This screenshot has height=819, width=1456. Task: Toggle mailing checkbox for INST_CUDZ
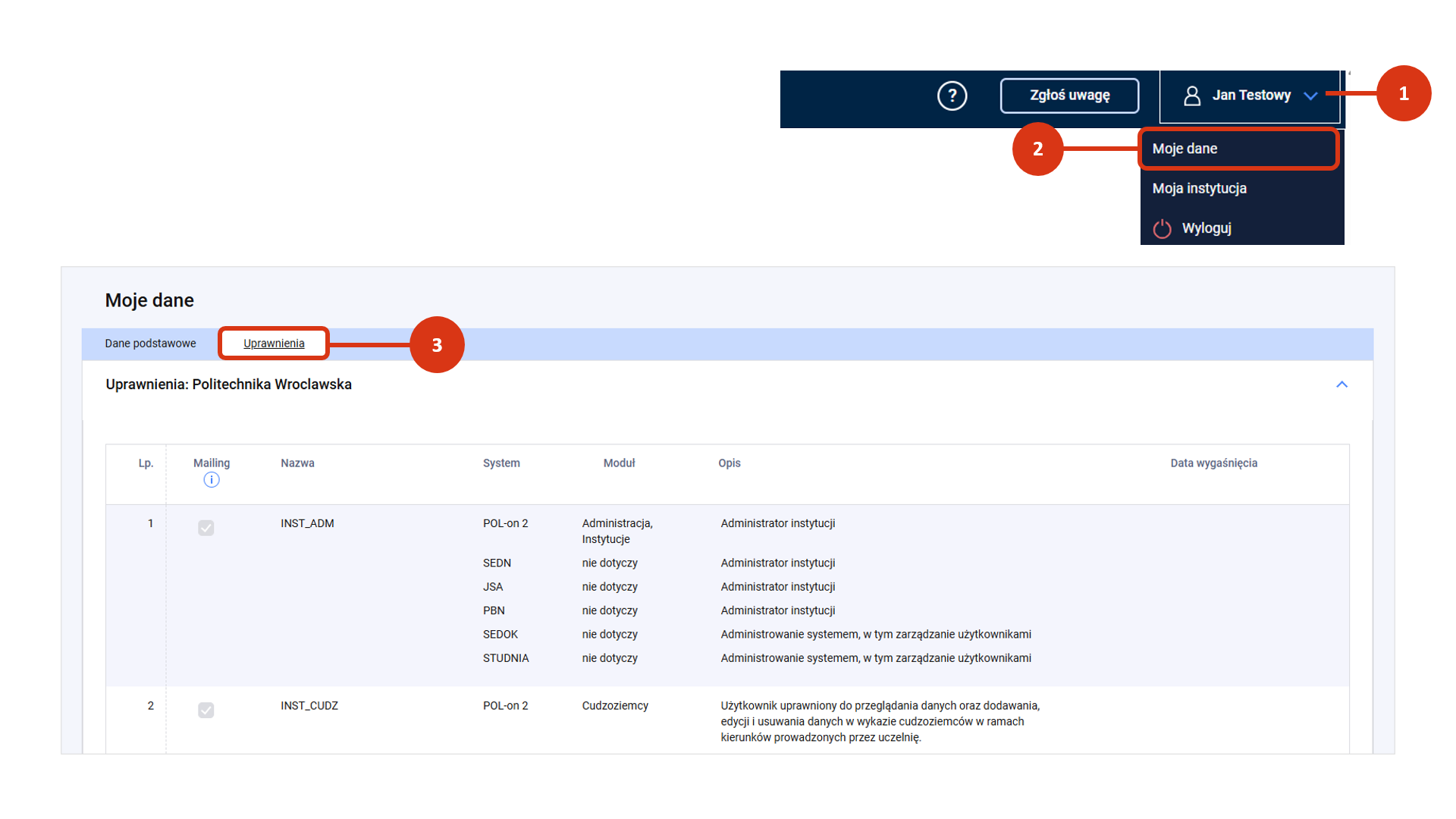click(206, 710)
